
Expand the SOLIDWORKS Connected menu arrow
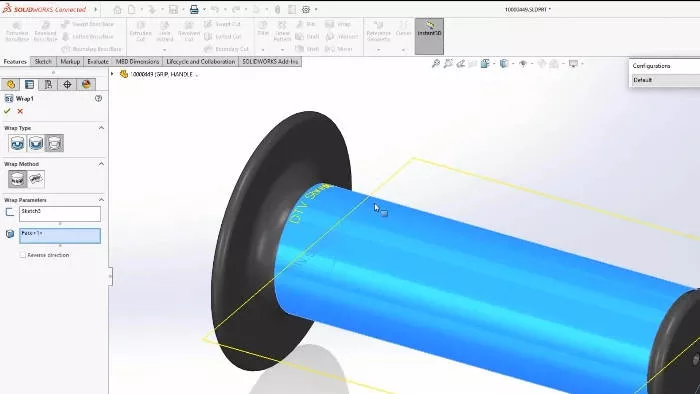coord(96,9)
